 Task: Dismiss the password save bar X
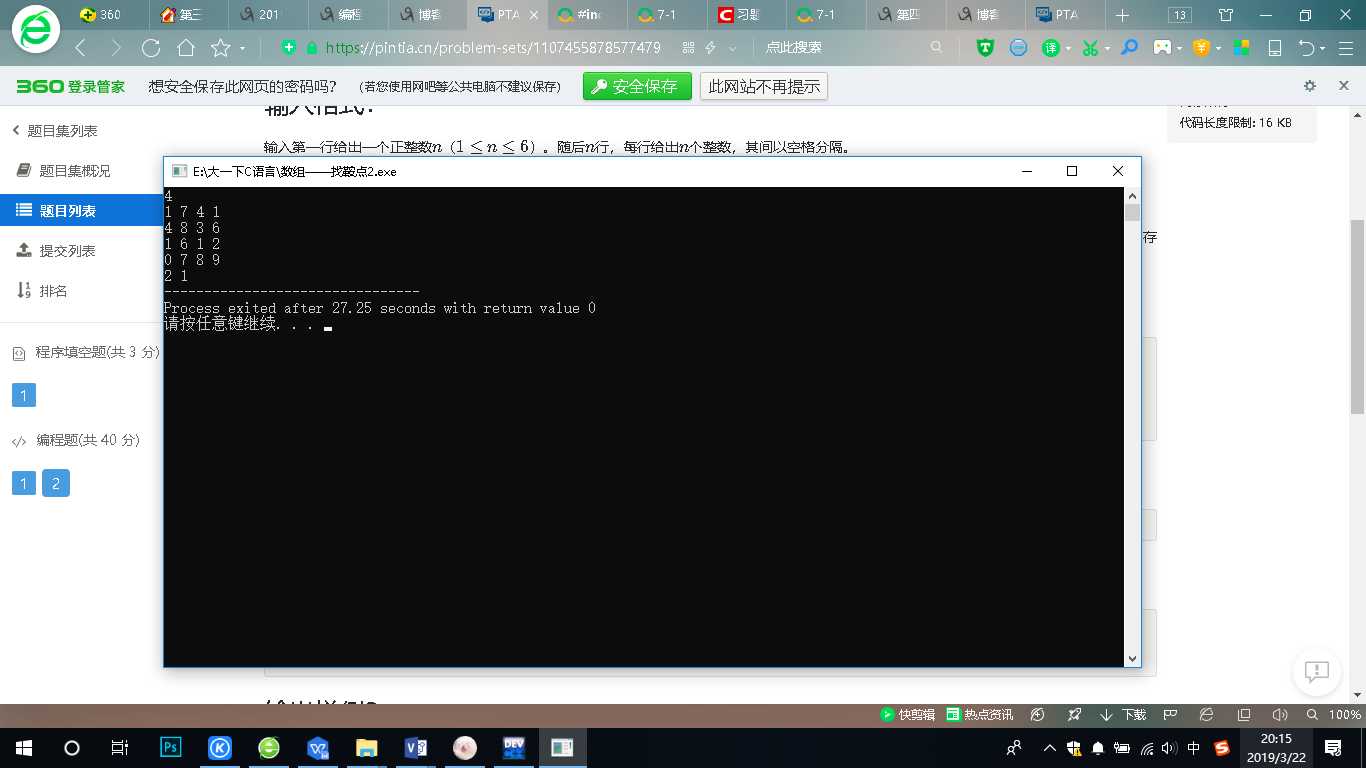1344,86
